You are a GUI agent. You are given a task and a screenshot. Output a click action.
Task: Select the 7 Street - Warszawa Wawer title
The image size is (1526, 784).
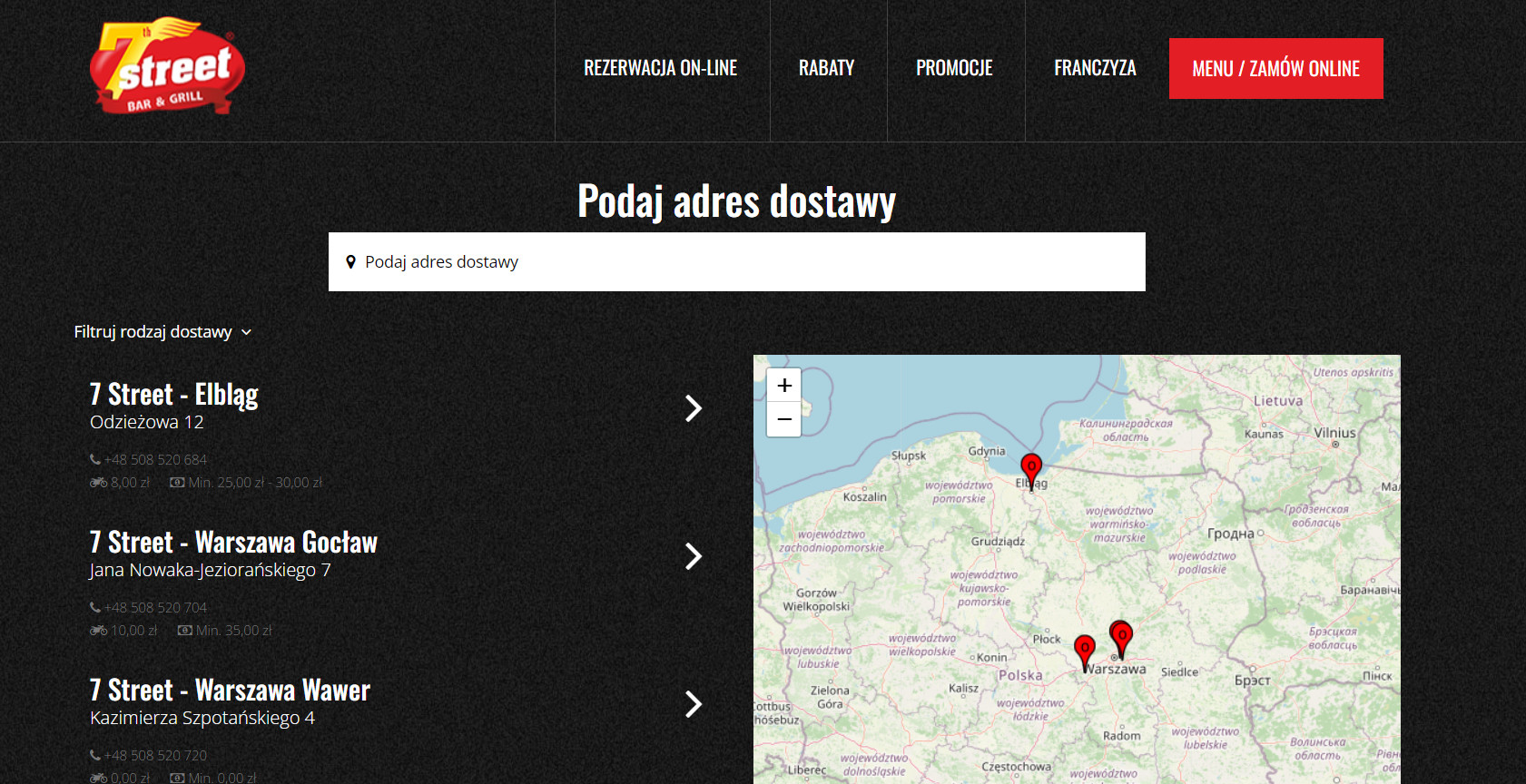(230, 691)
